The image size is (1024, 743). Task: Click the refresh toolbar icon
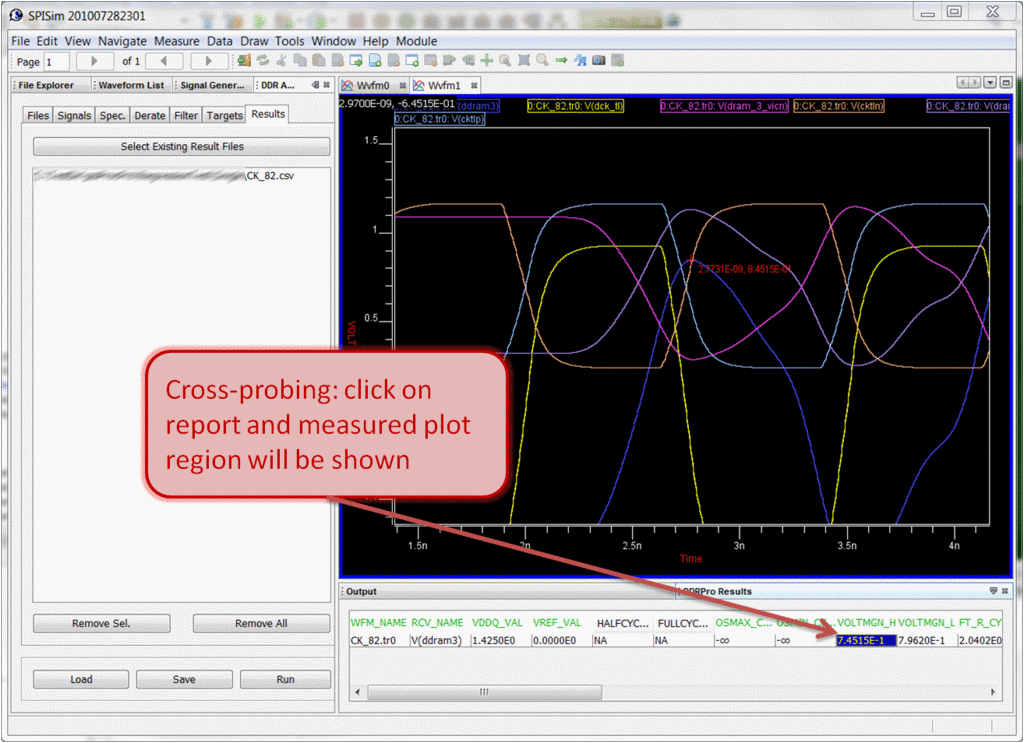tap(263, 61)
